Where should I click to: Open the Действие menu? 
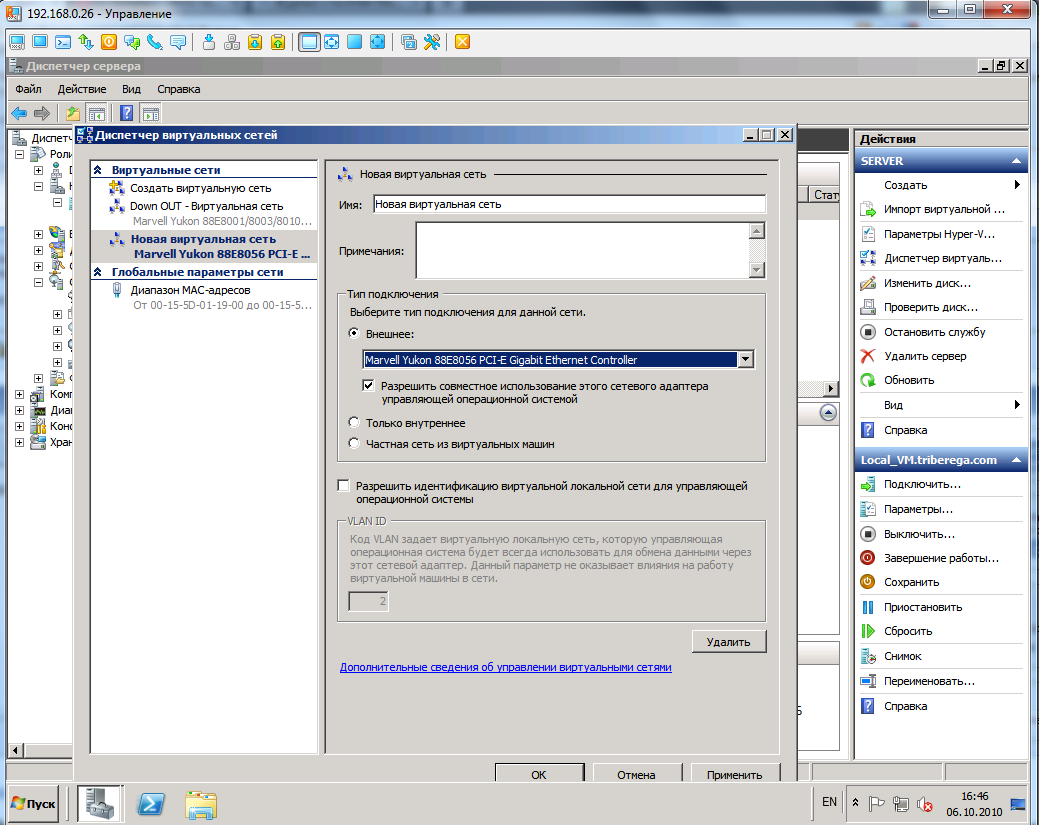(x=82, y=89)
